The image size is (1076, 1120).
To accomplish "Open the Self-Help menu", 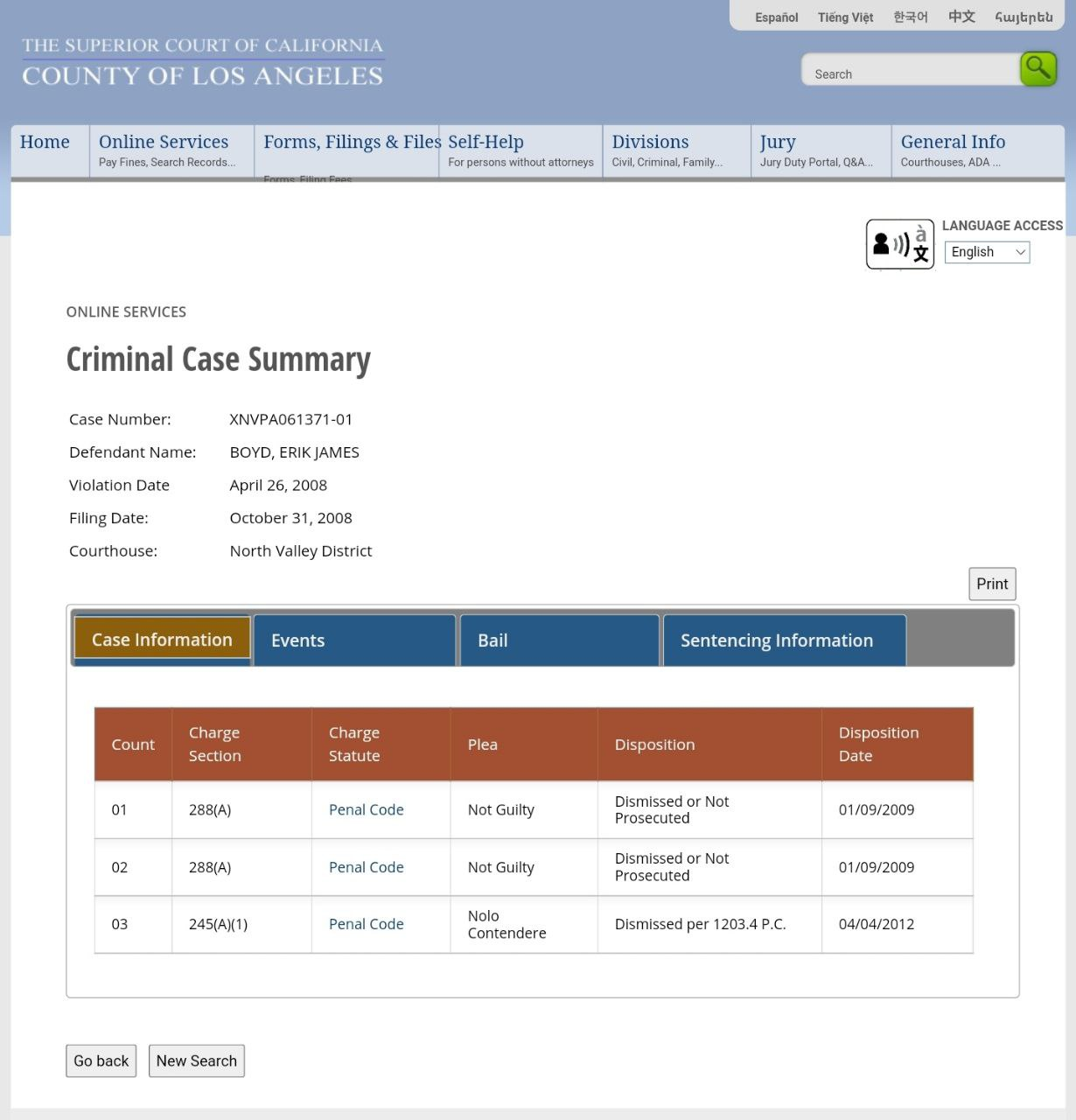I will [x=521, y=150].
